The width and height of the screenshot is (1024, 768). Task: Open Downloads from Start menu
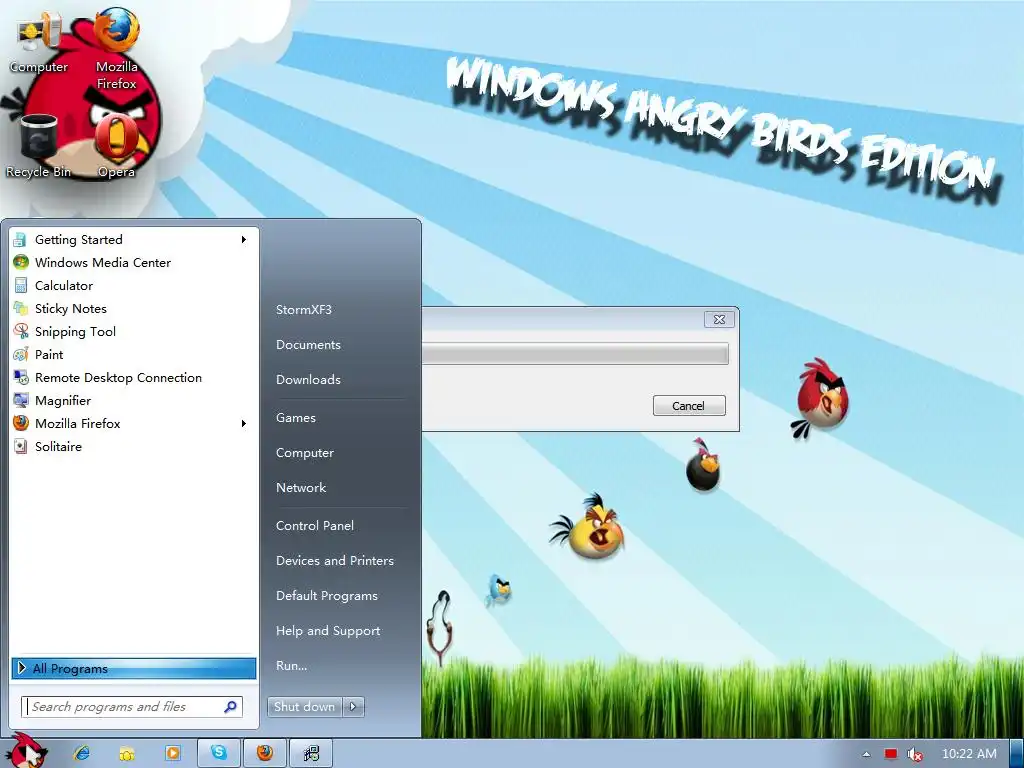click(x=308, y=379)
